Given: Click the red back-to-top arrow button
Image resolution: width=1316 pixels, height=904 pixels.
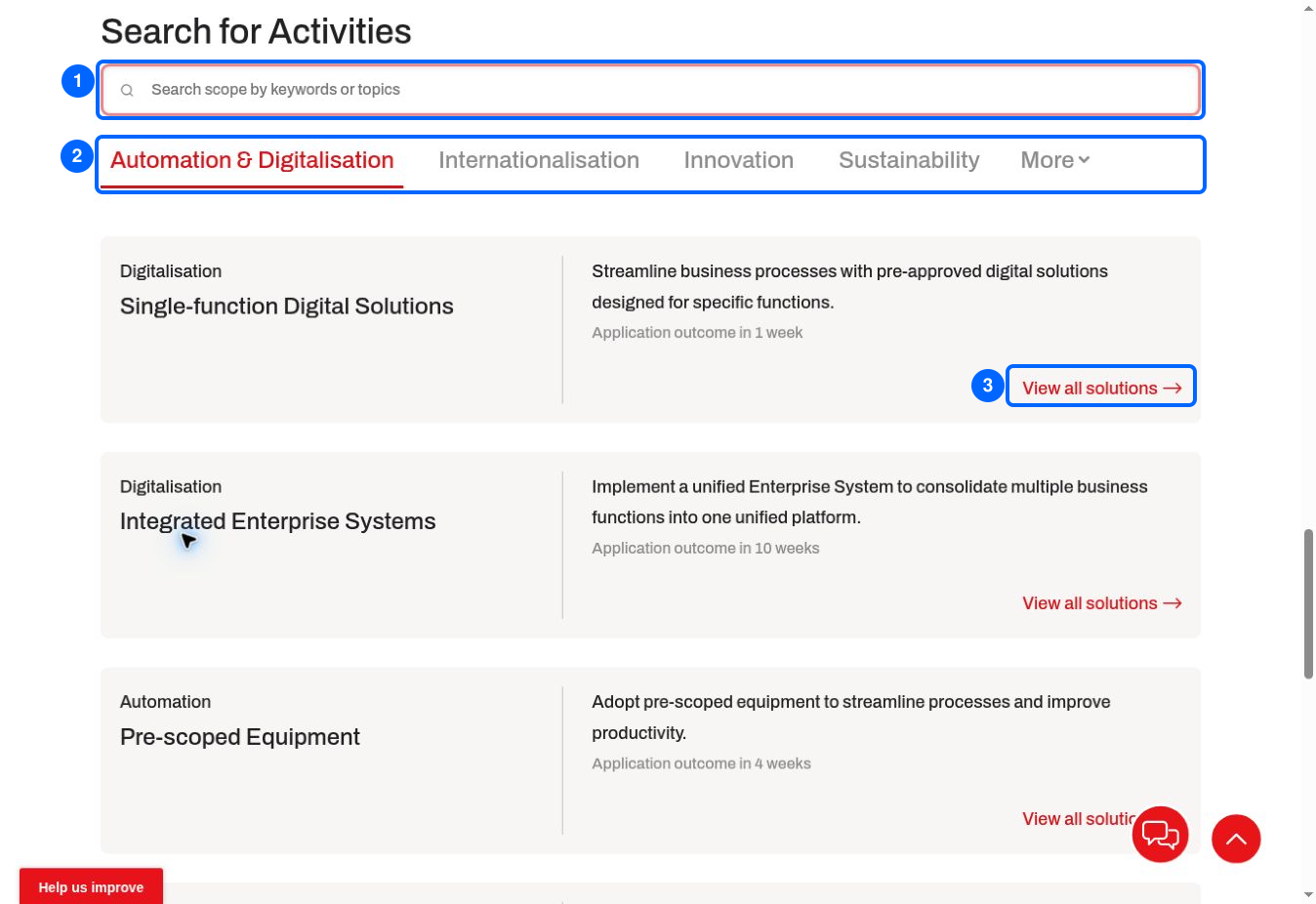Looking at the screenshot, I should point(1236,839).
